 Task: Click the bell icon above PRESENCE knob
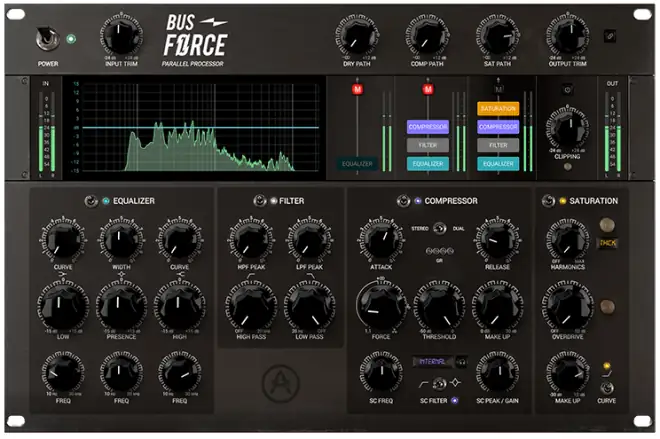(121, 274)
